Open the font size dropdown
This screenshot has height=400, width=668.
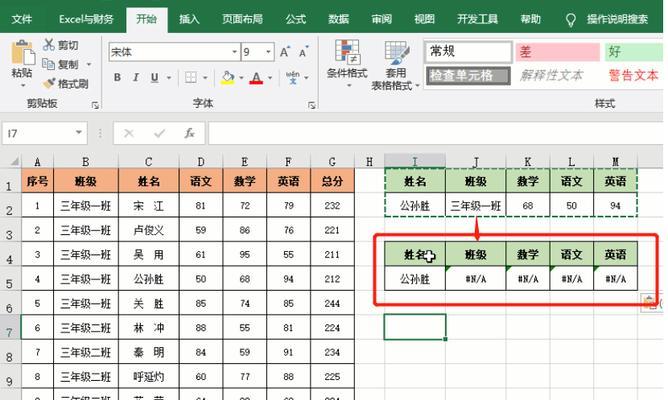pyautogui.click(x=268, y=52)
